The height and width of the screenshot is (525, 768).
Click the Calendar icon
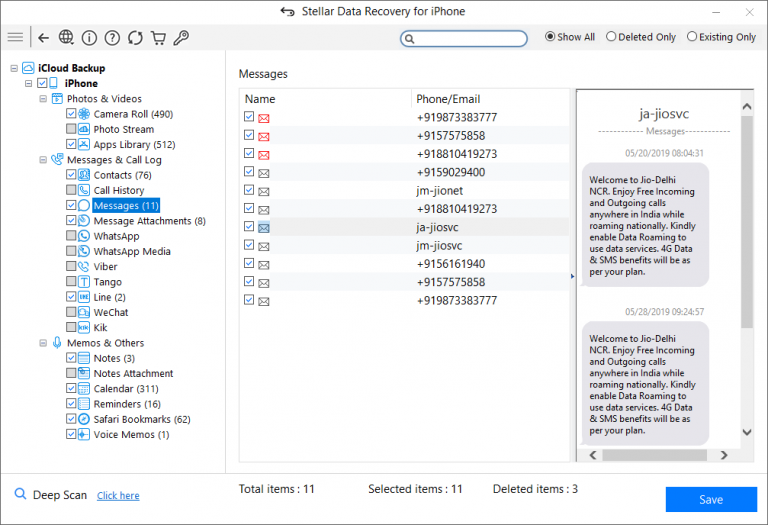click(84, 388)
